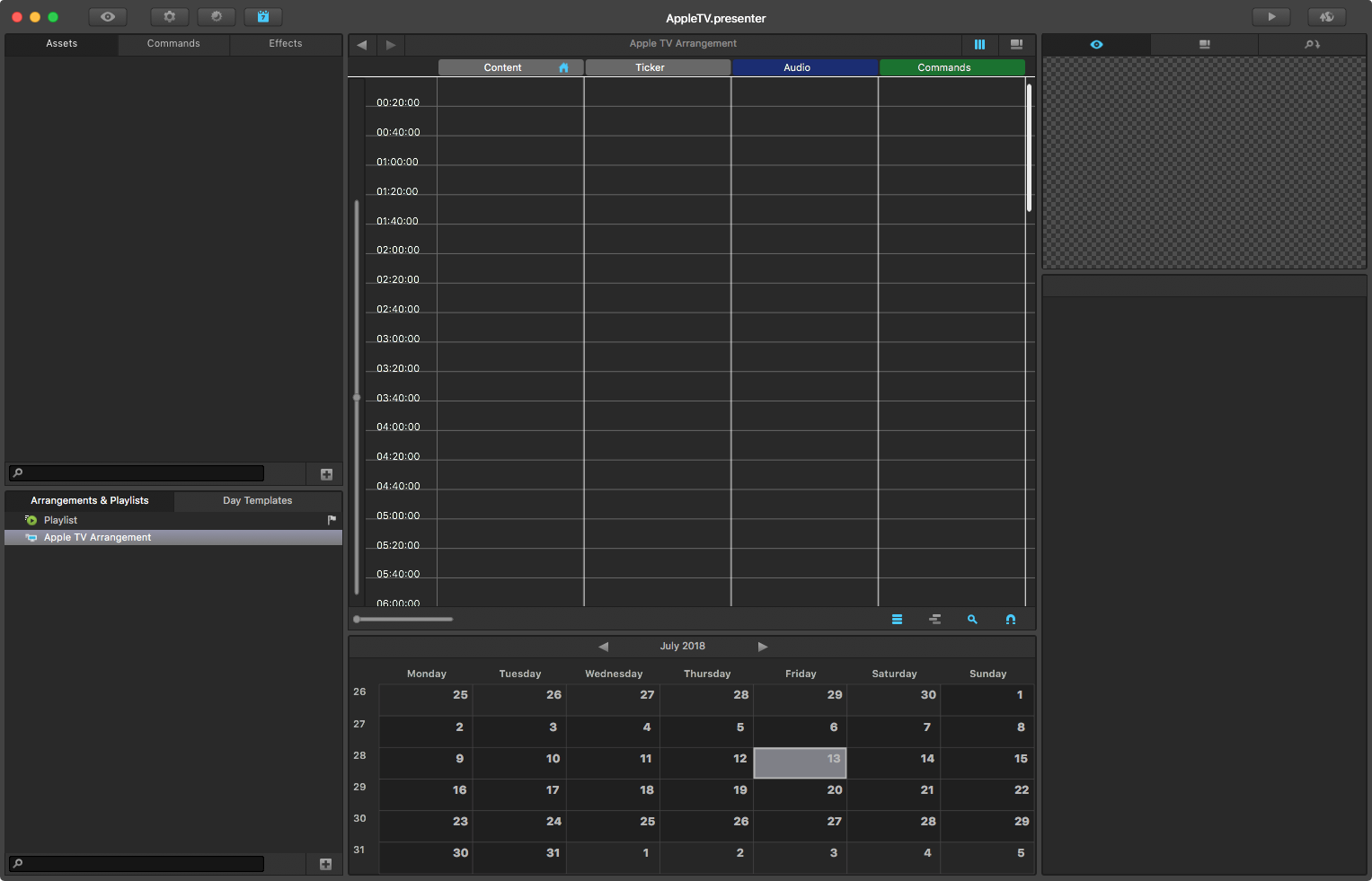The width and height of the screenshot is (1372, 881).
Task: Click the horizontal zoom slider below timeline
Action: (403, 619)
